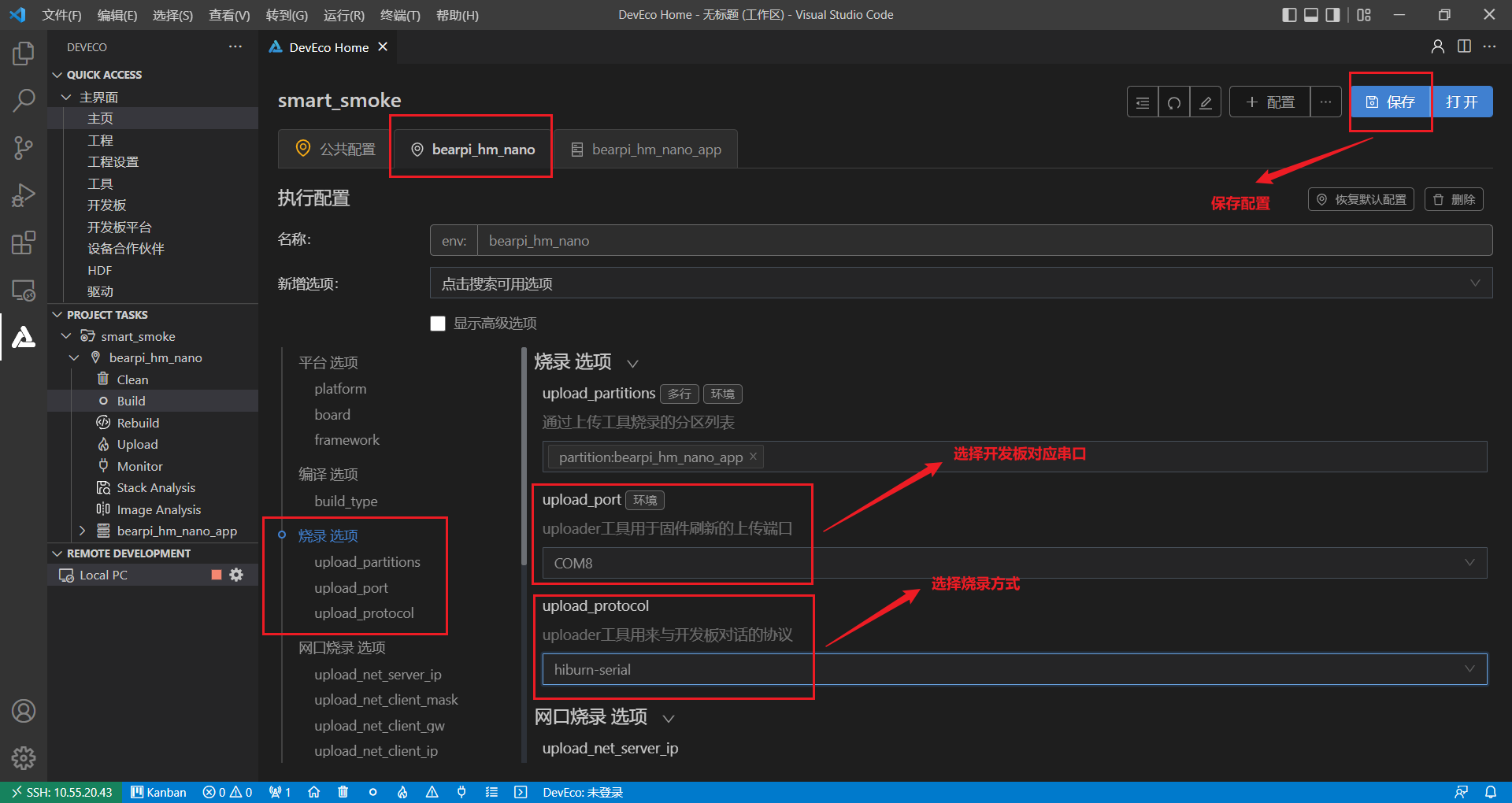This screenshot has width=1512, height=803.
Task: Click the SSH remote indicator in status bar
Action: pos(61,792)
